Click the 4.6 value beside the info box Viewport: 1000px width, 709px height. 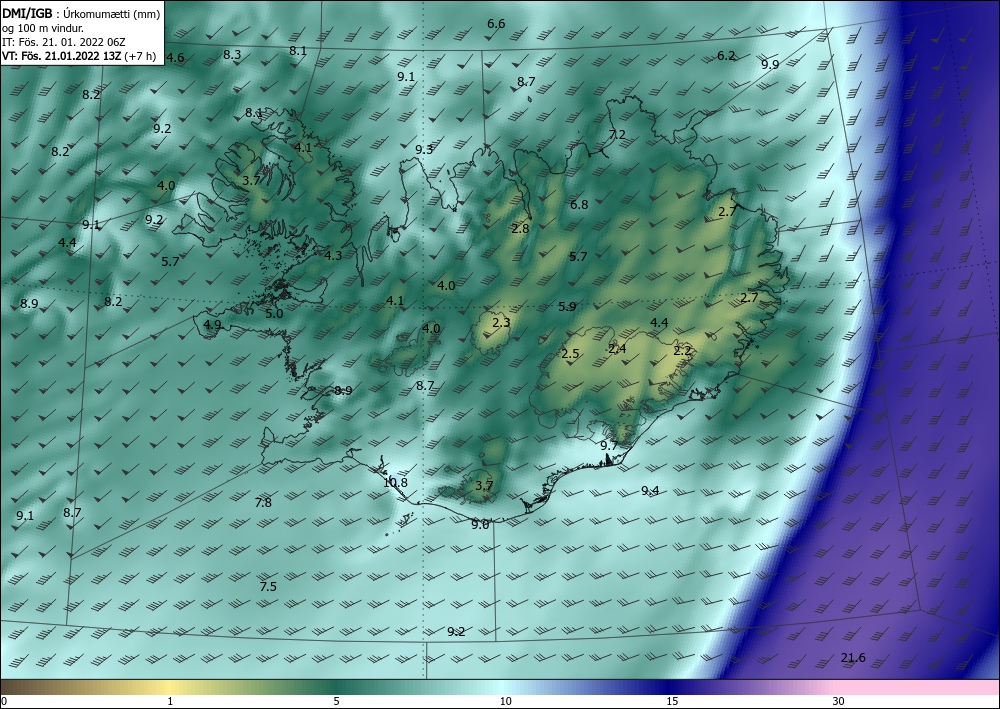[x=175, y=57]
